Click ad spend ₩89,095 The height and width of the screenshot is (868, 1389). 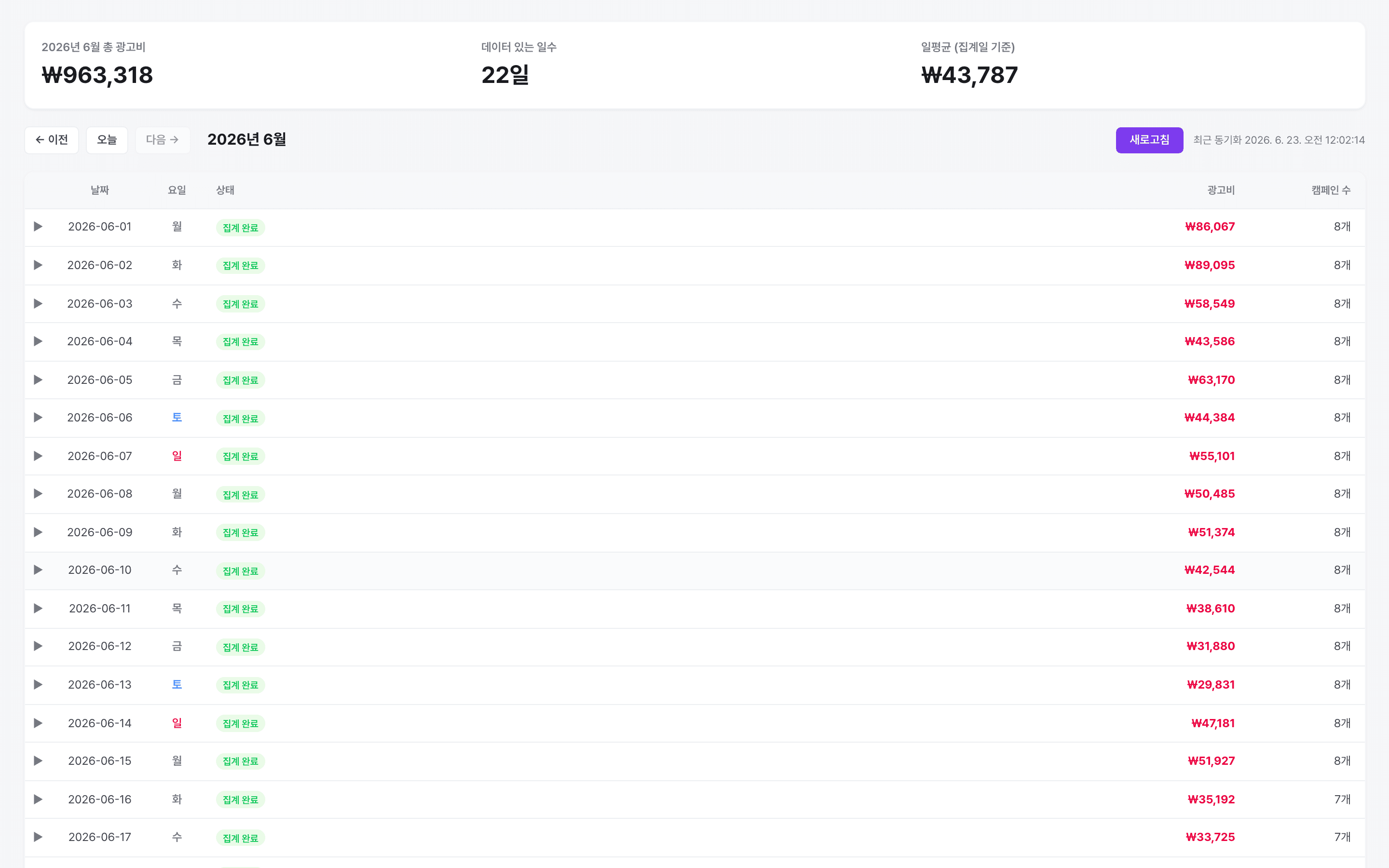[x=1210, y=265]
